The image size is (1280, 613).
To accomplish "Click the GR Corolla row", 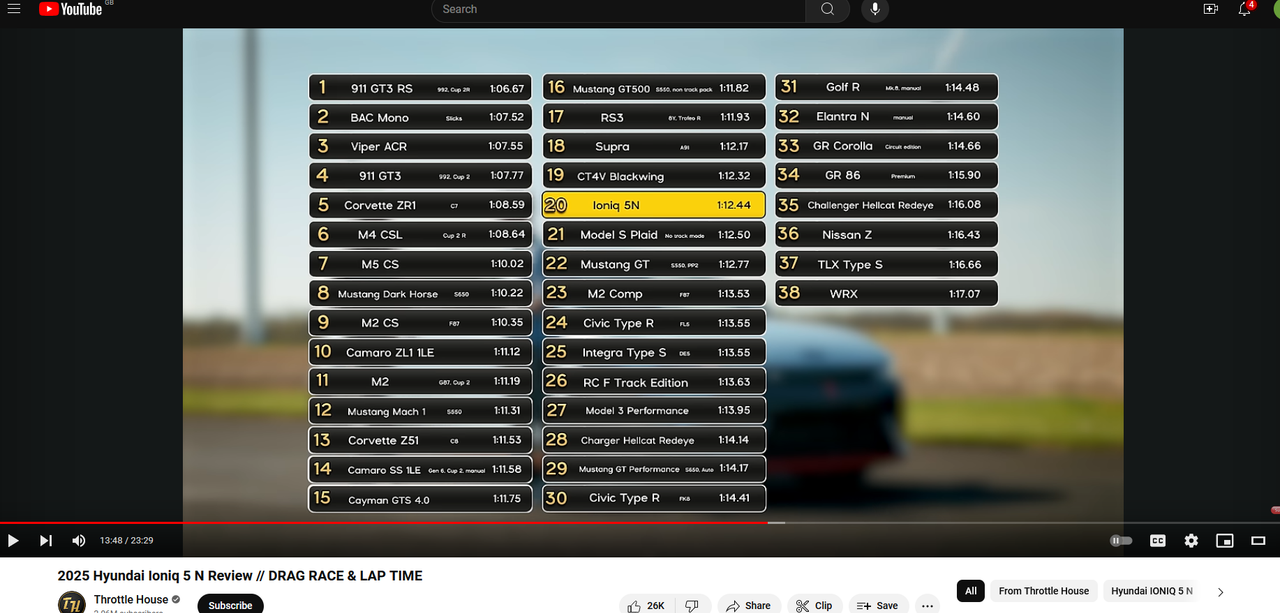I will click(887, 146).
